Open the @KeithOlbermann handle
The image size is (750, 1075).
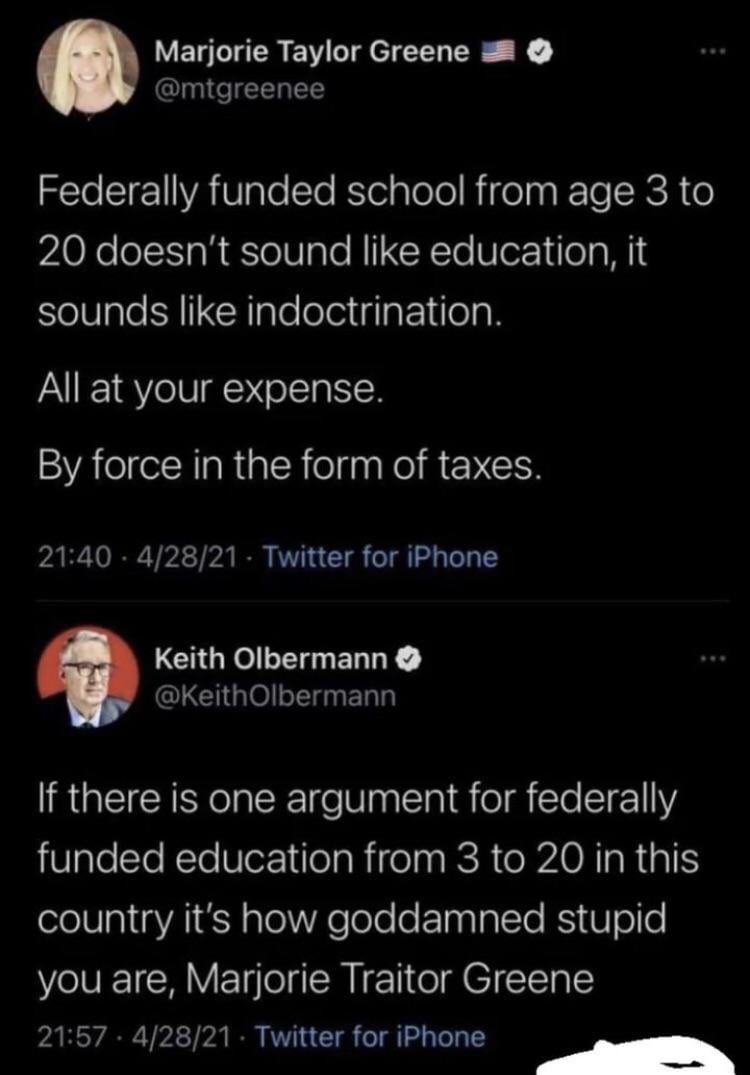point(274,694)
